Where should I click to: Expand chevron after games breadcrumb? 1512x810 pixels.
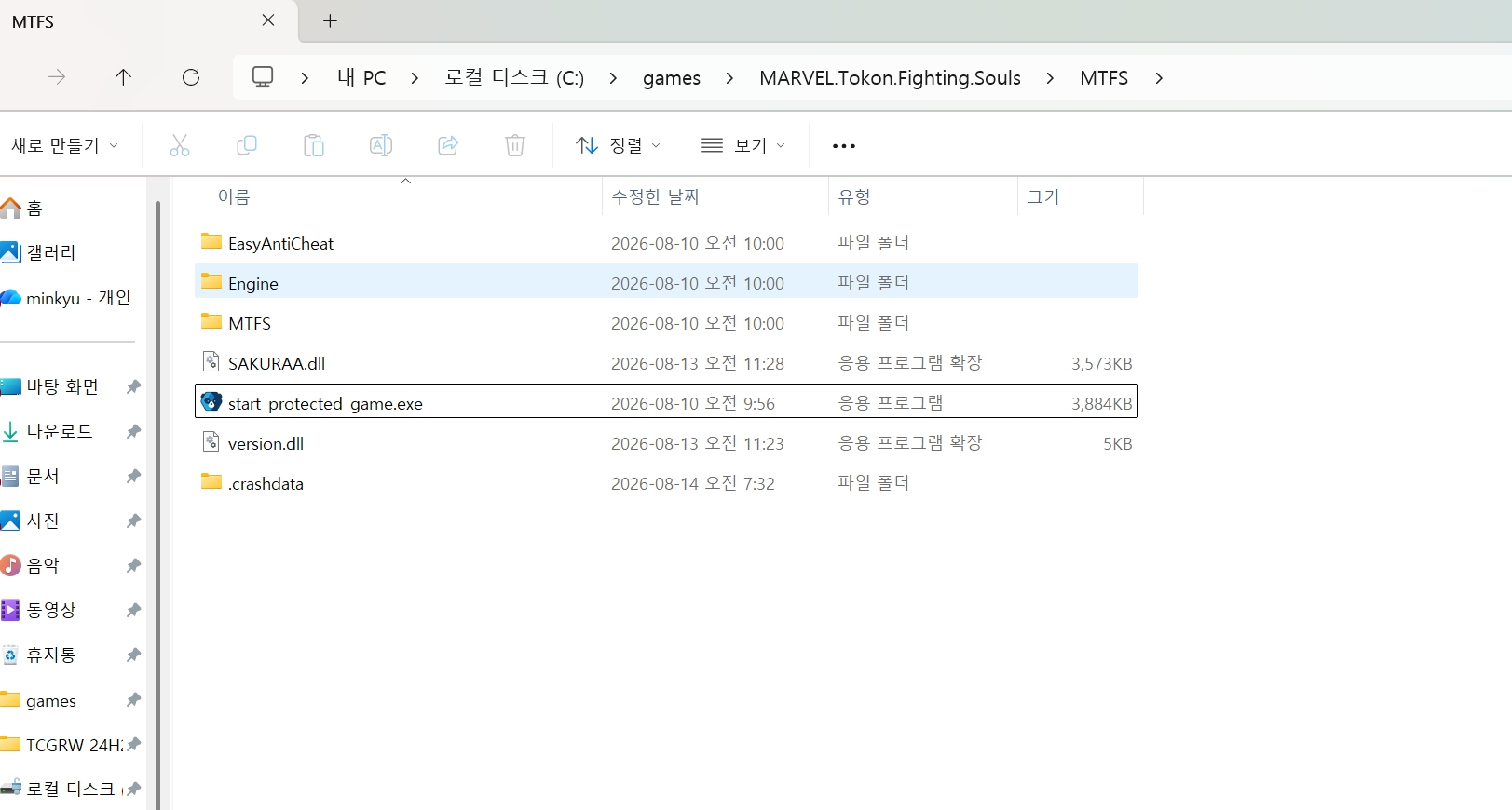(x=729, y=78)
